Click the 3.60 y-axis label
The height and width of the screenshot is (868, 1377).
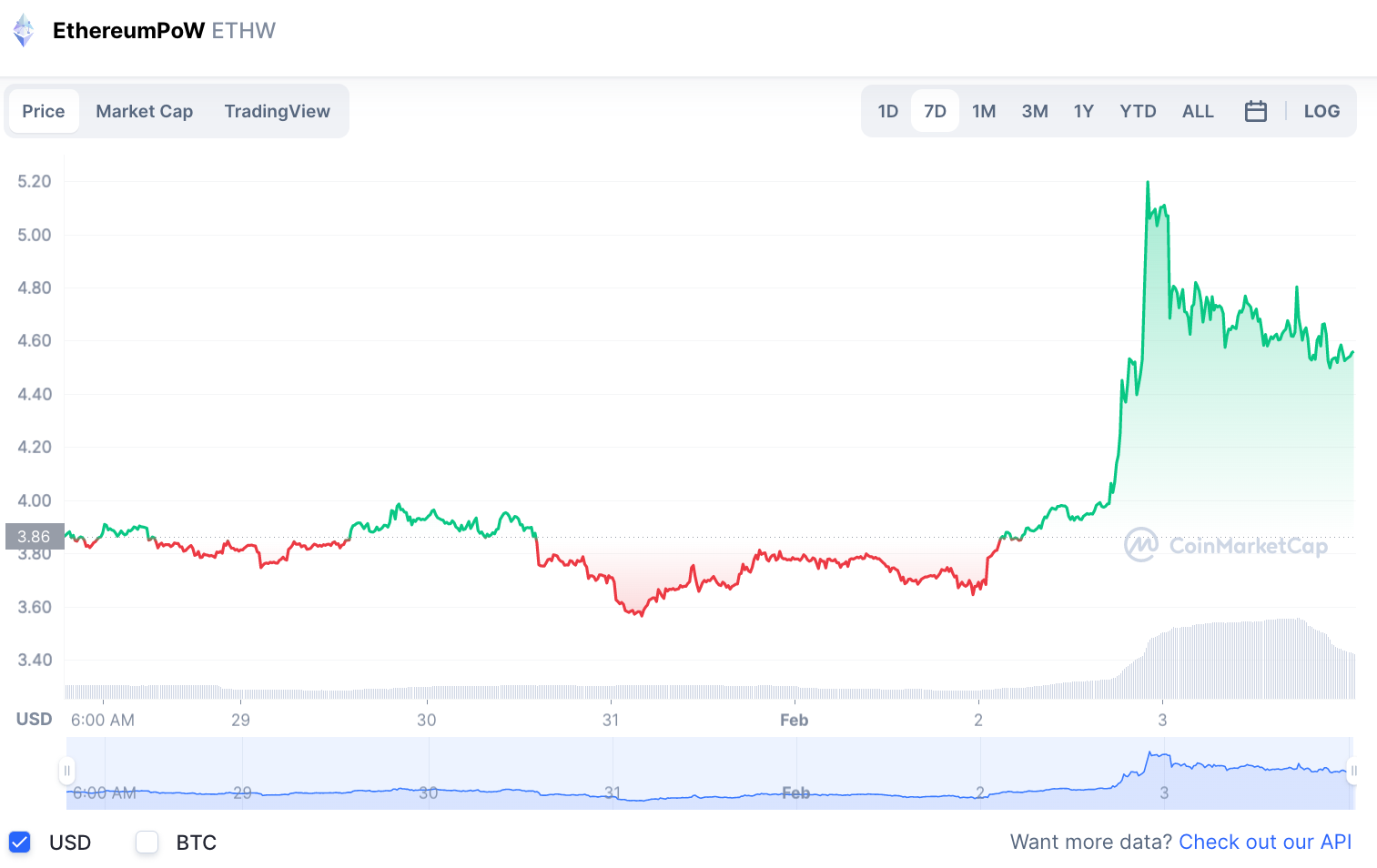35,607
